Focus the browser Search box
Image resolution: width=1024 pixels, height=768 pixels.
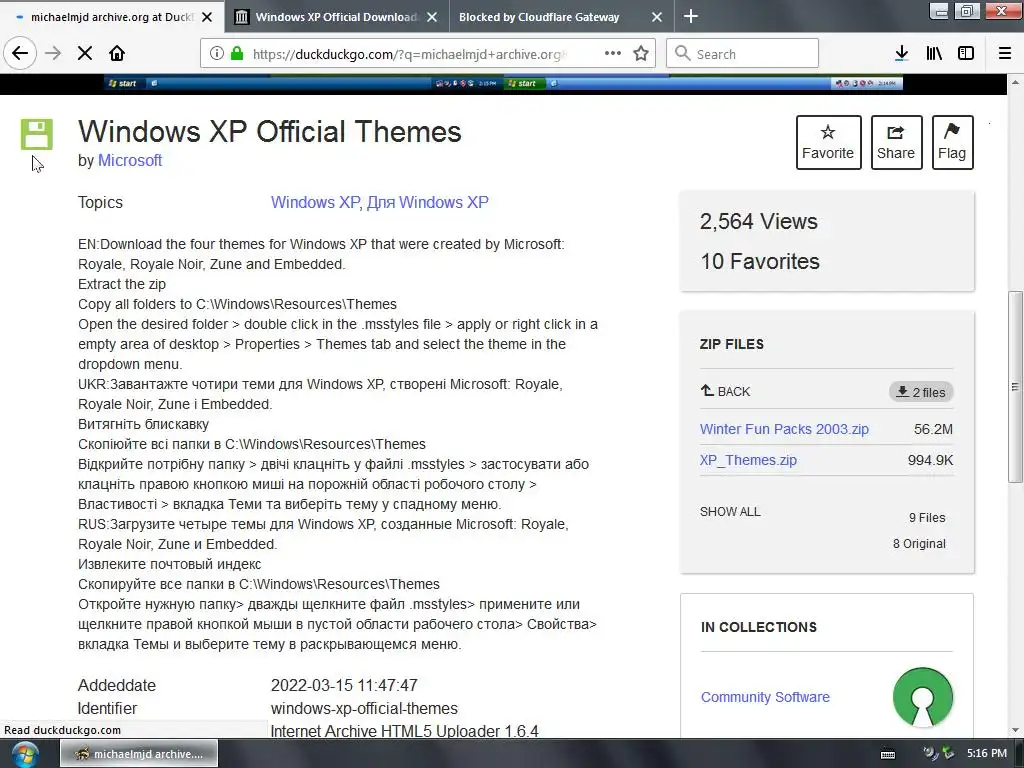click(743, 54)
